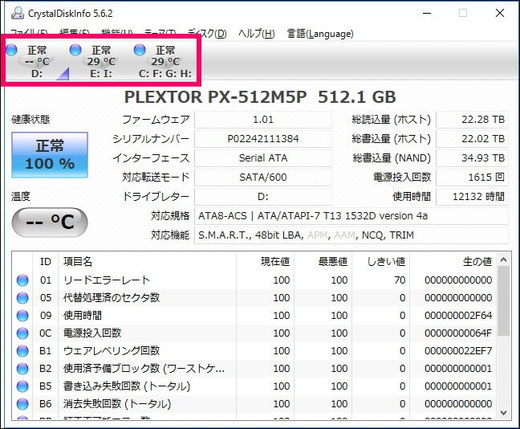Image resolution: width=520 pixels, height=429 pixels.
Task: Open the ディスク(D) menu
Action: [207, 34]
